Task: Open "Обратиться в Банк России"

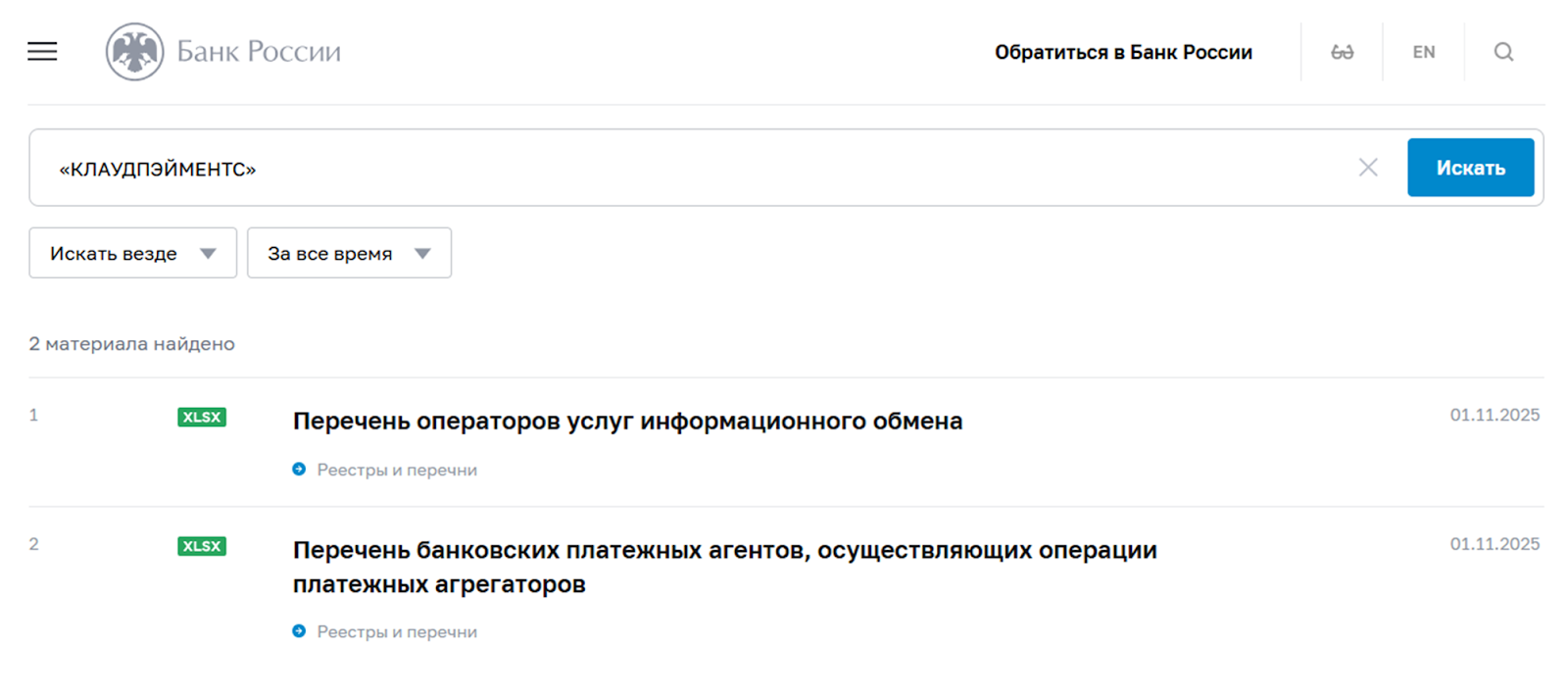Action: coord(1123,52)
